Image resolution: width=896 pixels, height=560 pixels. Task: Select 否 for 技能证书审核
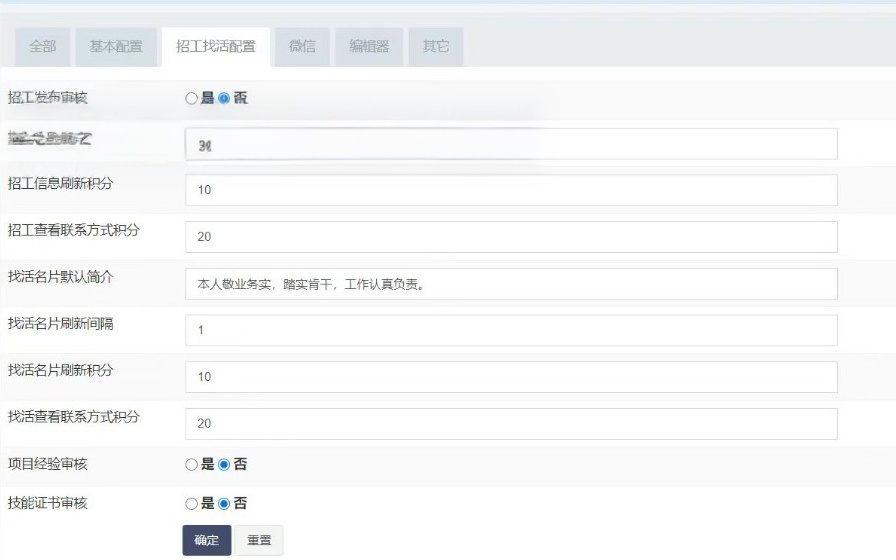[x=224, y=503]
